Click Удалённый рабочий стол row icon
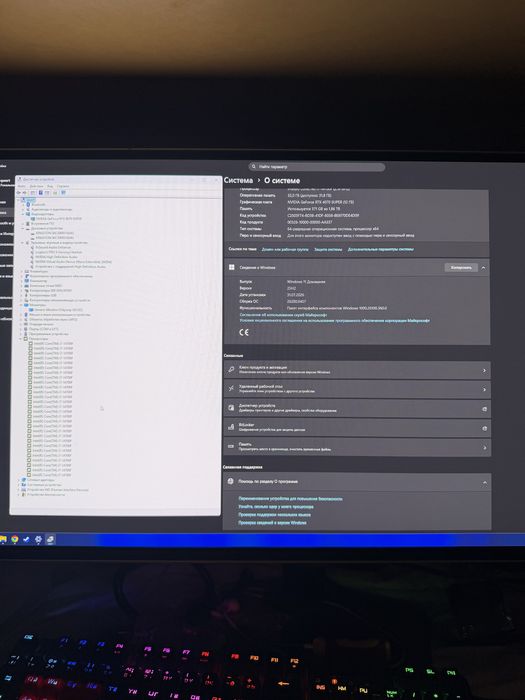Viewport: 525px width, 700px height. (231, 389)
